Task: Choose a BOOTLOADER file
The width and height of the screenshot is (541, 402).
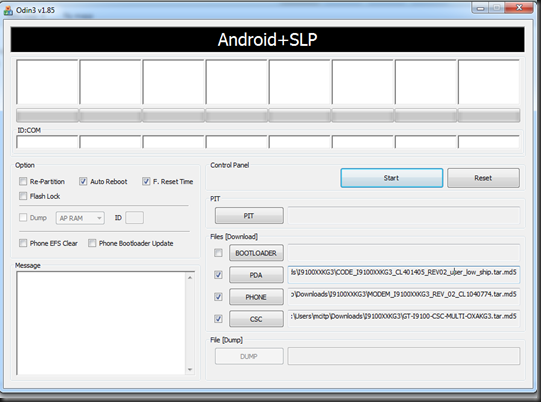Action: [256, 253]
